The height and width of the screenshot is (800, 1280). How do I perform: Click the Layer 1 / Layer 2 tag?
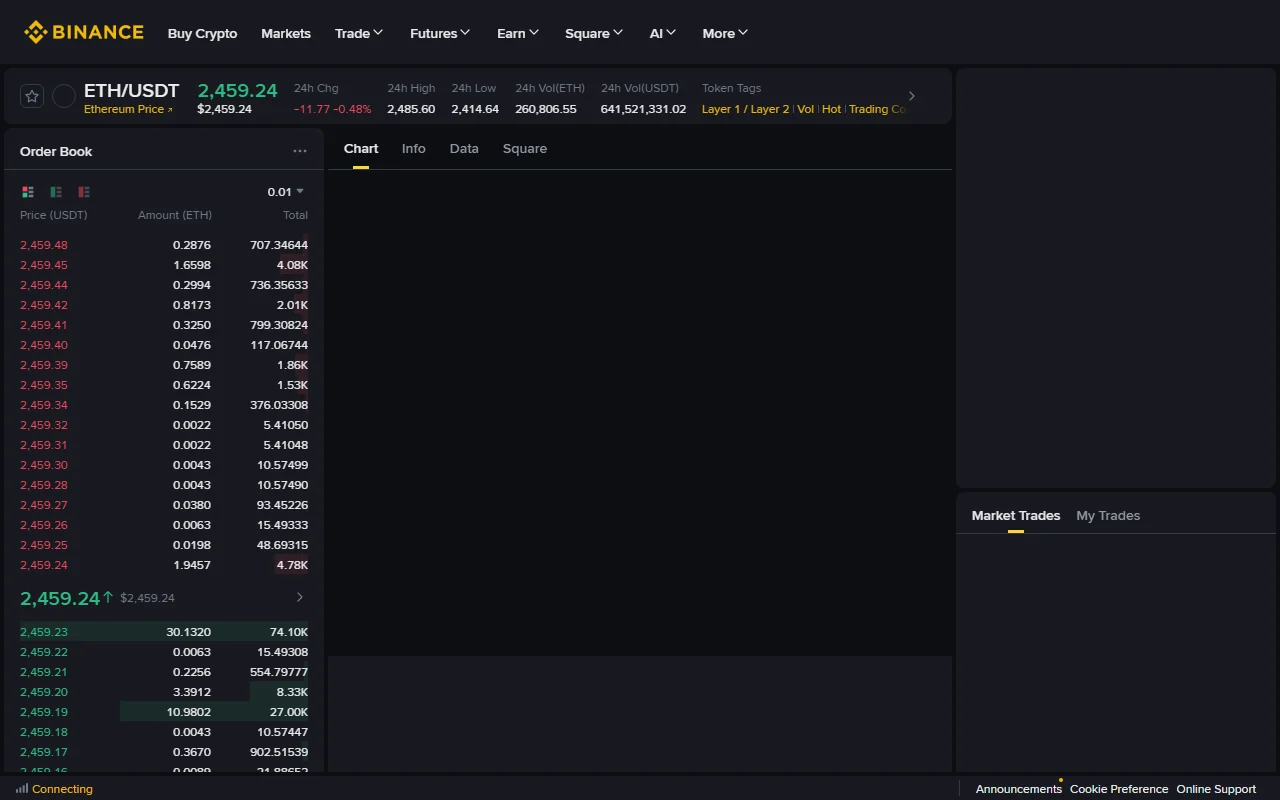[x=745, y=109]
